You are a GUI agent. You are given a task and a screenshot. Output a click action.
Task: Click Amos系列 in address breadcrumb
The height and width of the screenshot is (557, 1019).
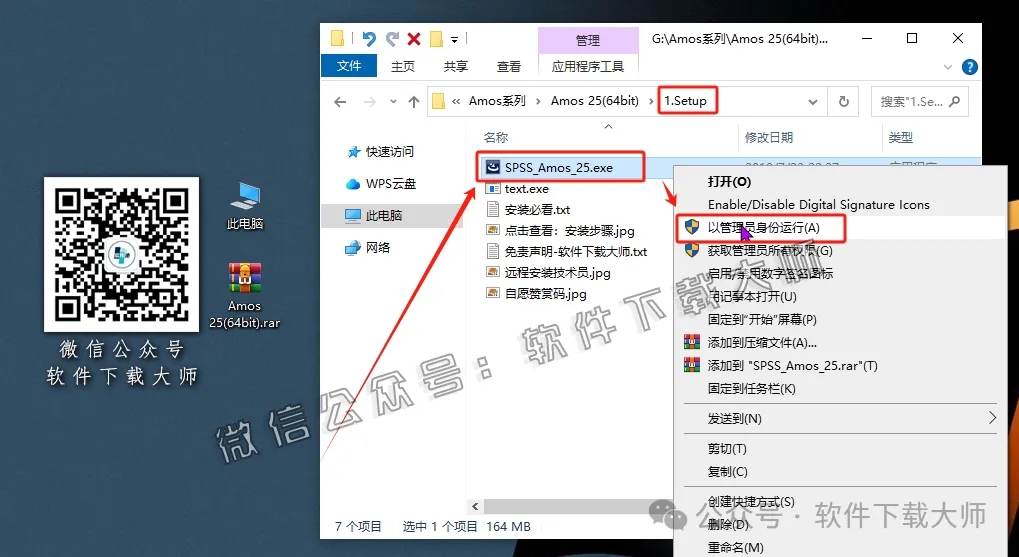497,101
